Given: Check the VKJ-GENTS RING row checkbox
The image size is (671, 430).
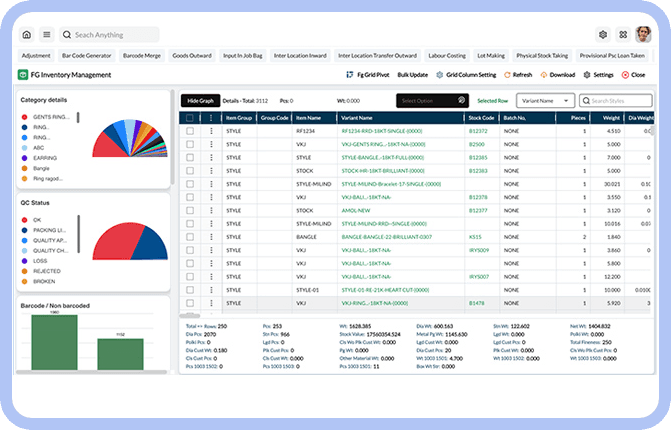Looking at the screenshot, I should [x=190, y=144].
